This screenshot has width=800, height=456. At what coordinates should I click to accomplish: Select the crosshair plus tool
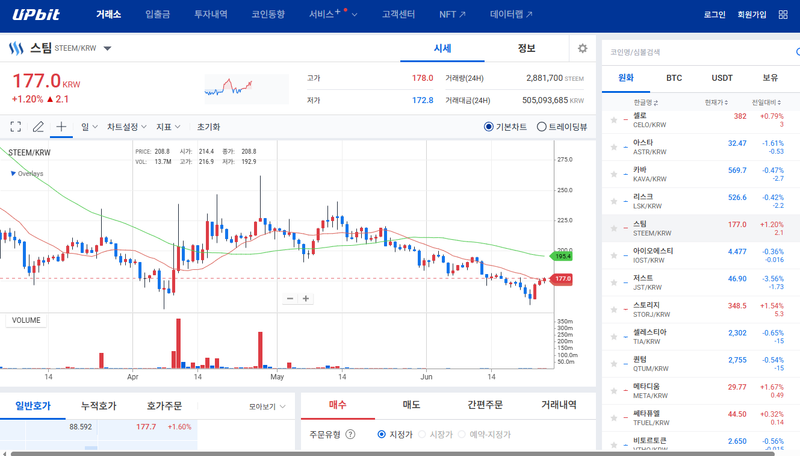click(x=61, y=126)
